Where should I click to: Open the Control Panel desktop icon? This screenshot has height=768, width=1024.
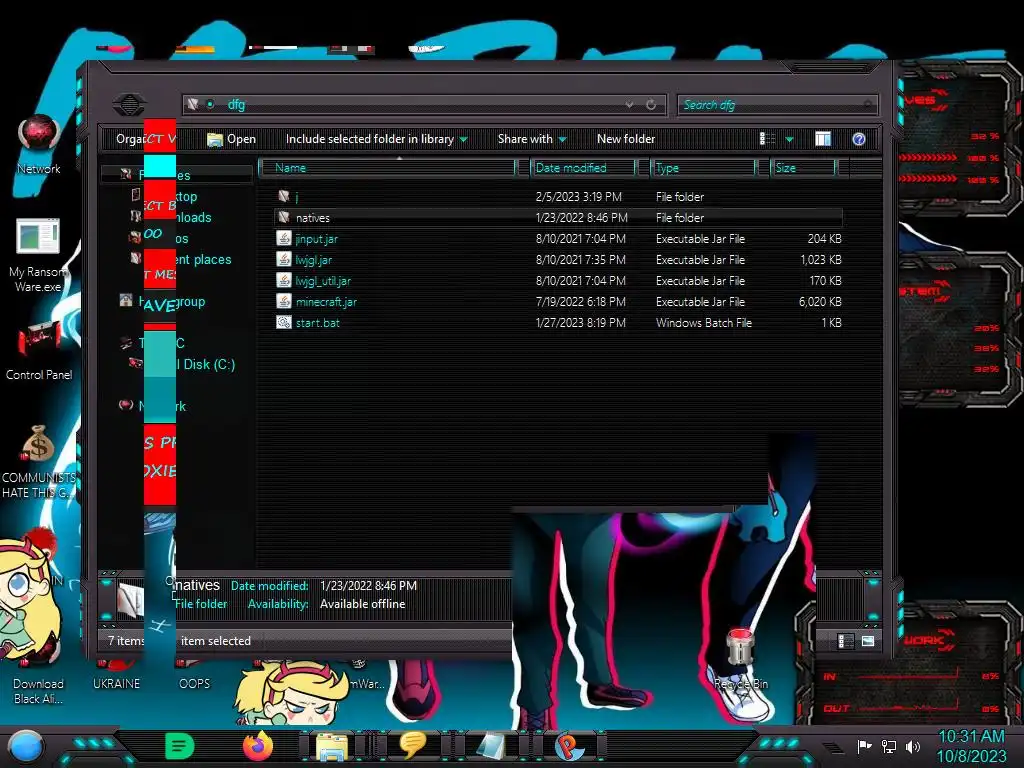click(39, 351)
